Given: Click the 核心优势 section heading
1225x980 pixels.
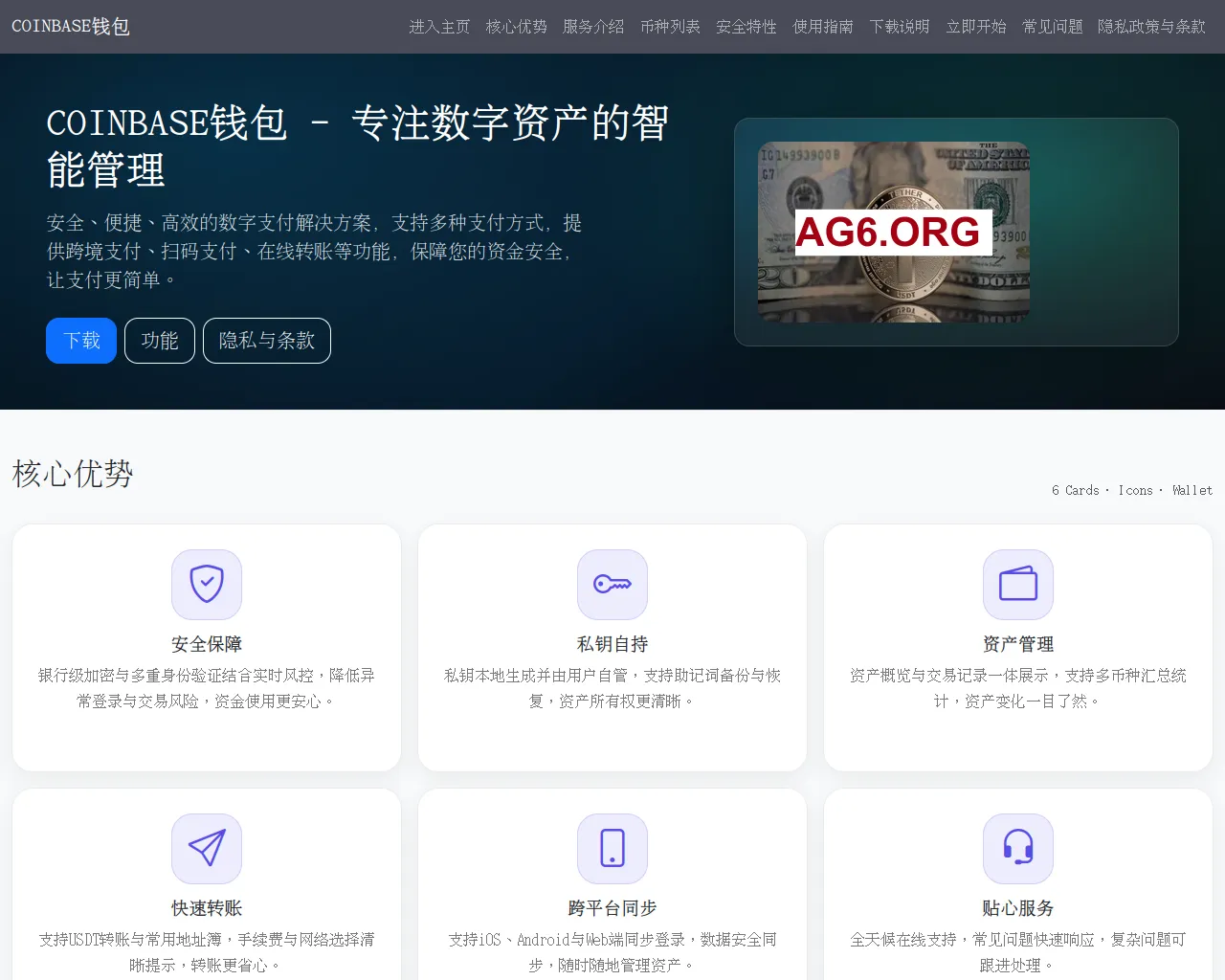Looking at the screenshot, I should click(73, 474).
